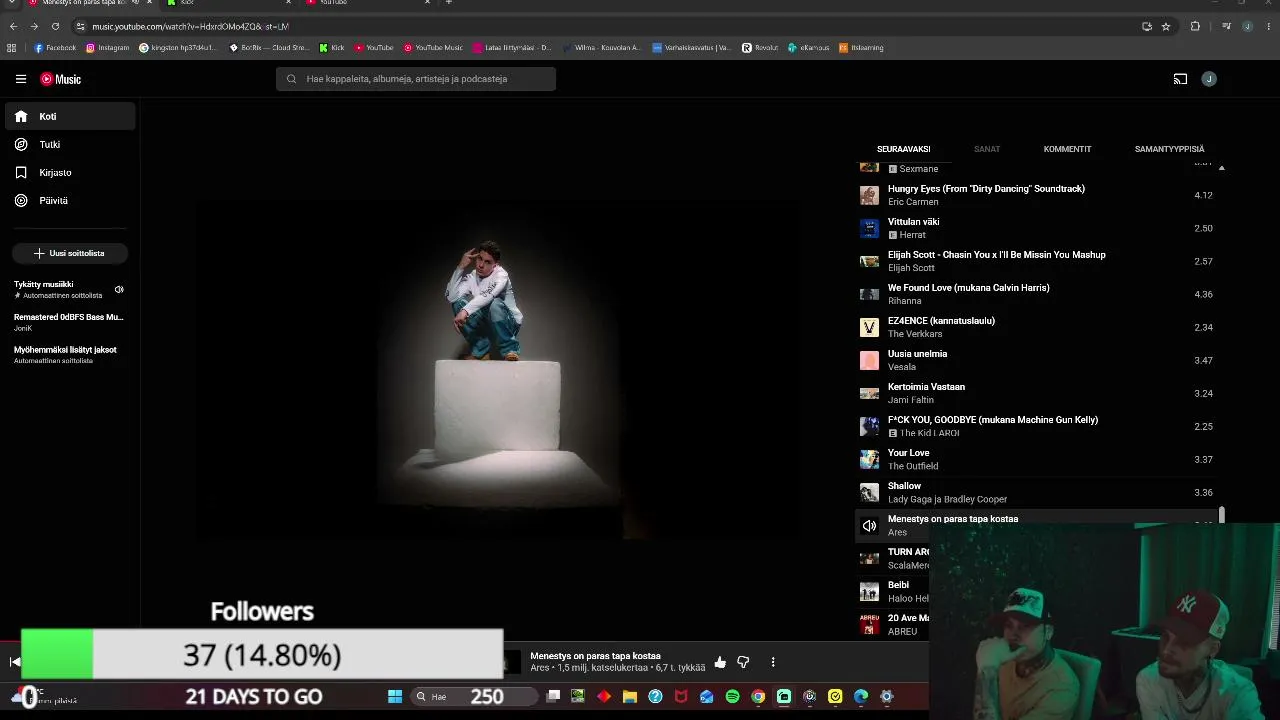
Task: Click the Vesala Uusia unelmia thumbnail
Action: click(869, 360)
